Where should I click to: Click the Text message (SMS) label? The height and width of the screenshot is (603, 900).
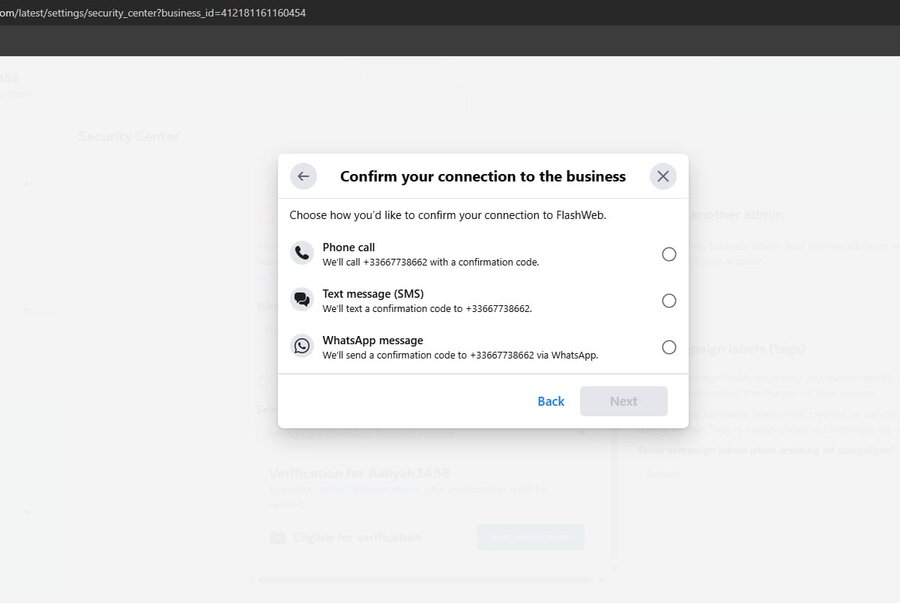click(x=373, y=294)
